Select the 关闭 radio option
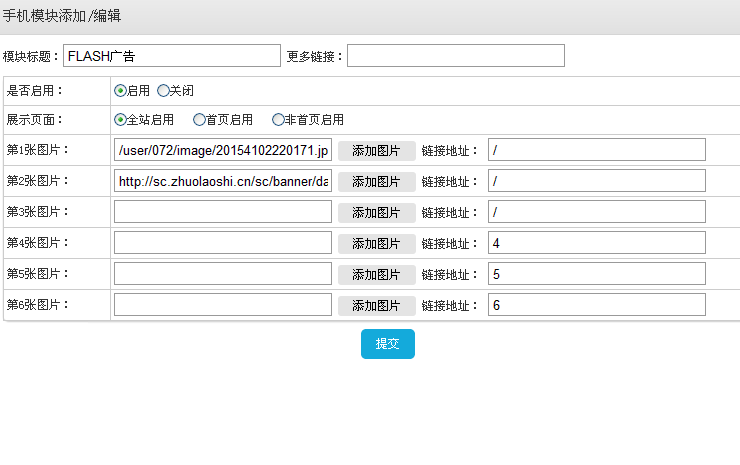Screen dimensions: 740x465 (x=163, y=91)
